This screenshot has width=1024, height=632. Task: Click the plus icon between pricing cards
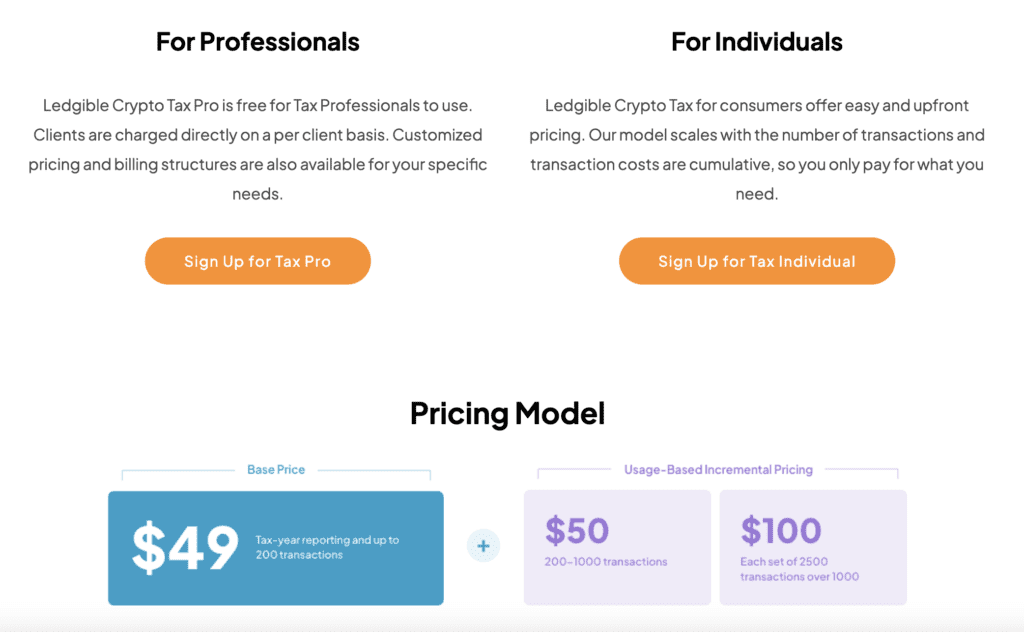coord(483,546)
